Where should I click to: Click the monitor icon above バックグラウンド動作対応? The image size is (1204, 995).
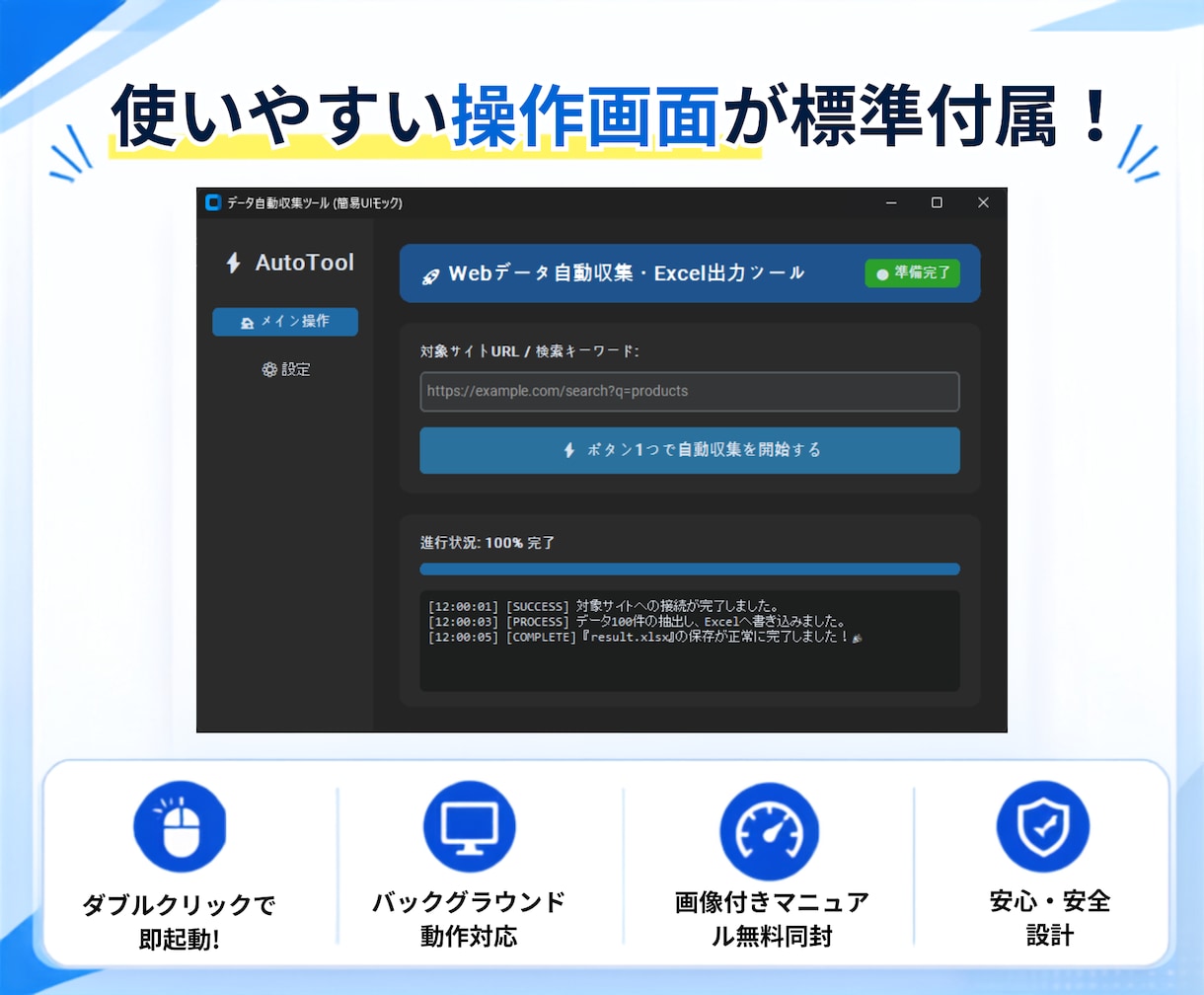point(470,826)
